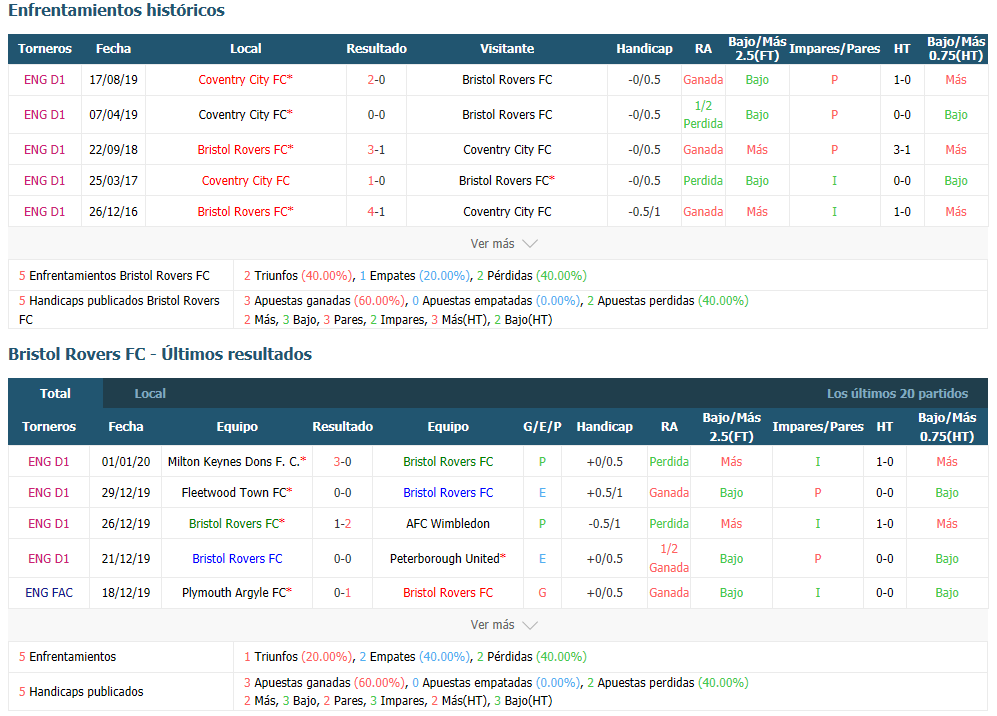997x716 pixels.
Task: Open AFC Wimbledon team
Action: (x=448, y=524)
